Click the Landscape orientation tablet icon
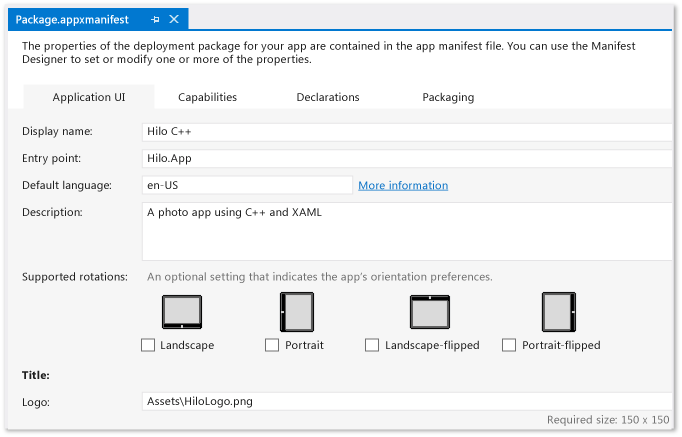The width and height of the screenshot is (682, 437). pyautogui.click(x=182, y=312)
